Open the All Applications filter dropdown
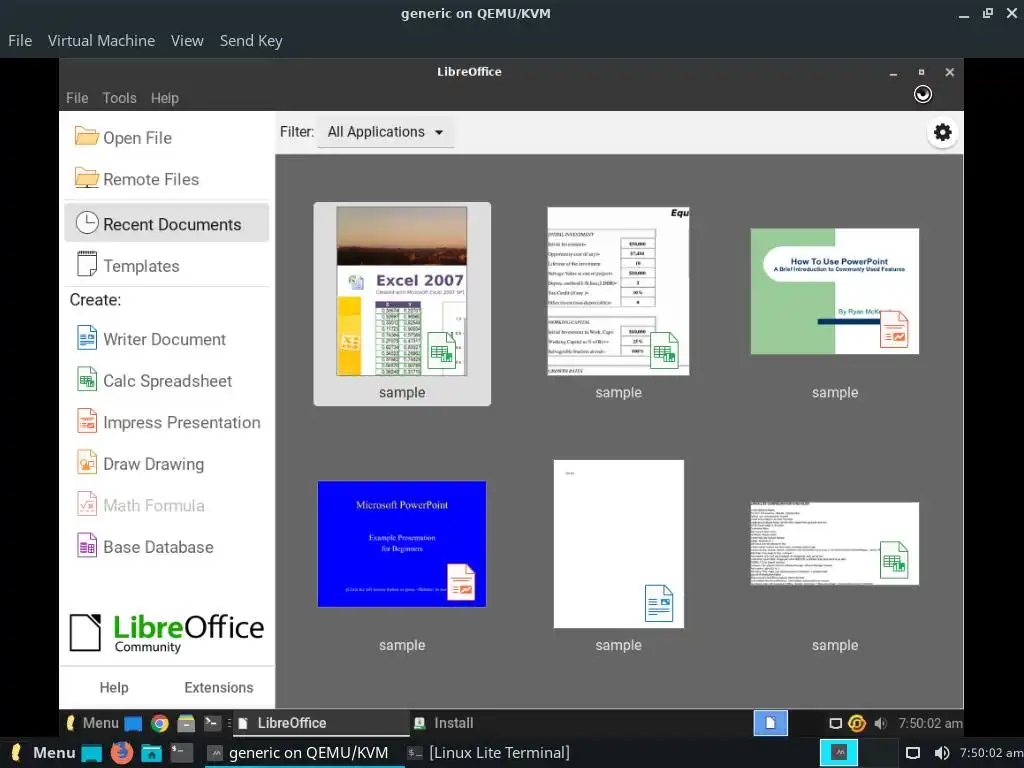 pos(385,132)
